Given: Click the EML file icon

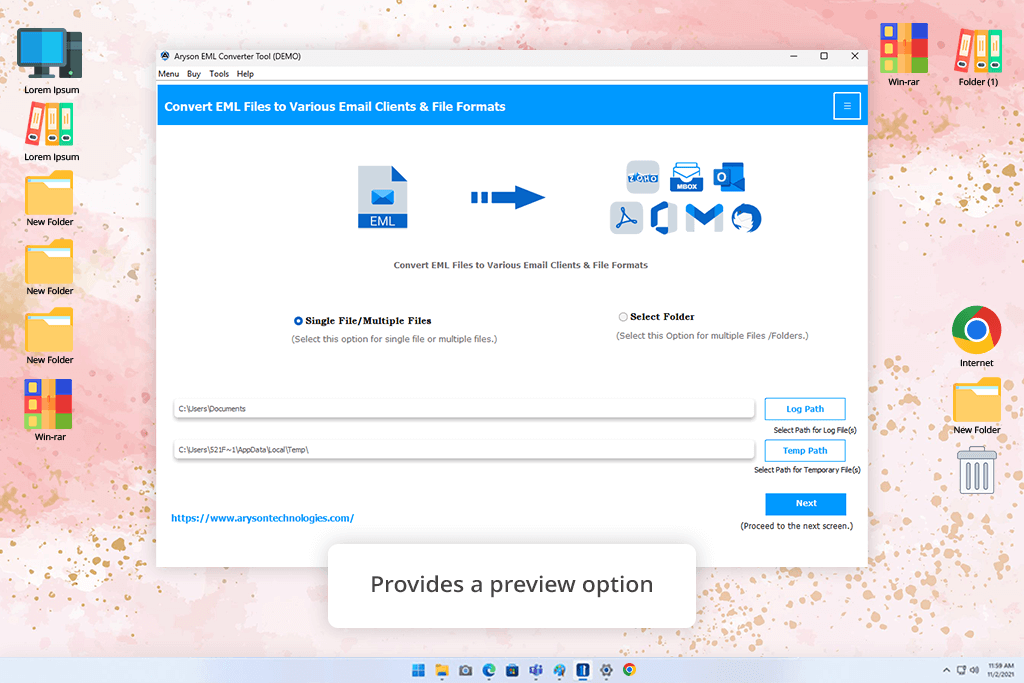Looking at the screenshot, I should click(383, 197).
